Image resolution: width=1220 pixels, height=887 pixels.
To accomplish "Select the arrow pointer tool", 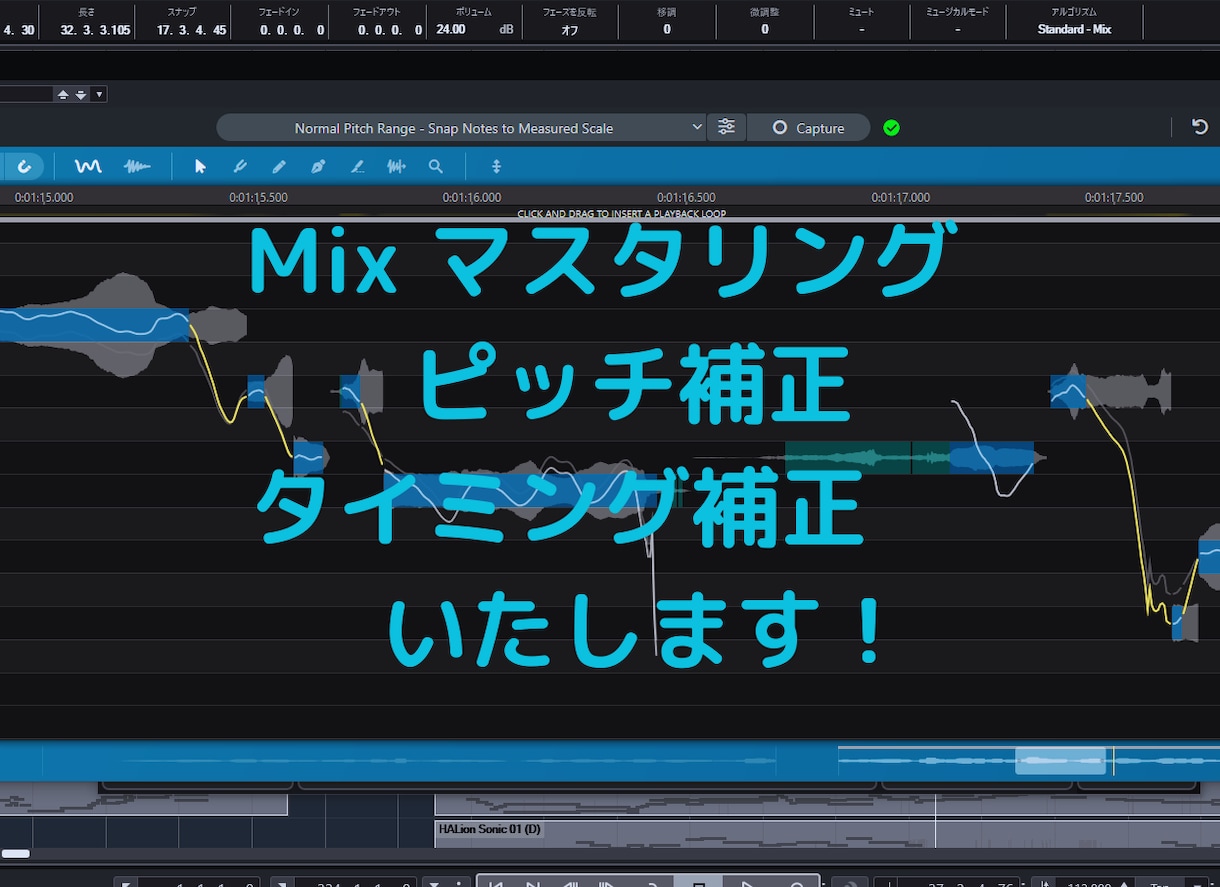I will tap(200, 166).
